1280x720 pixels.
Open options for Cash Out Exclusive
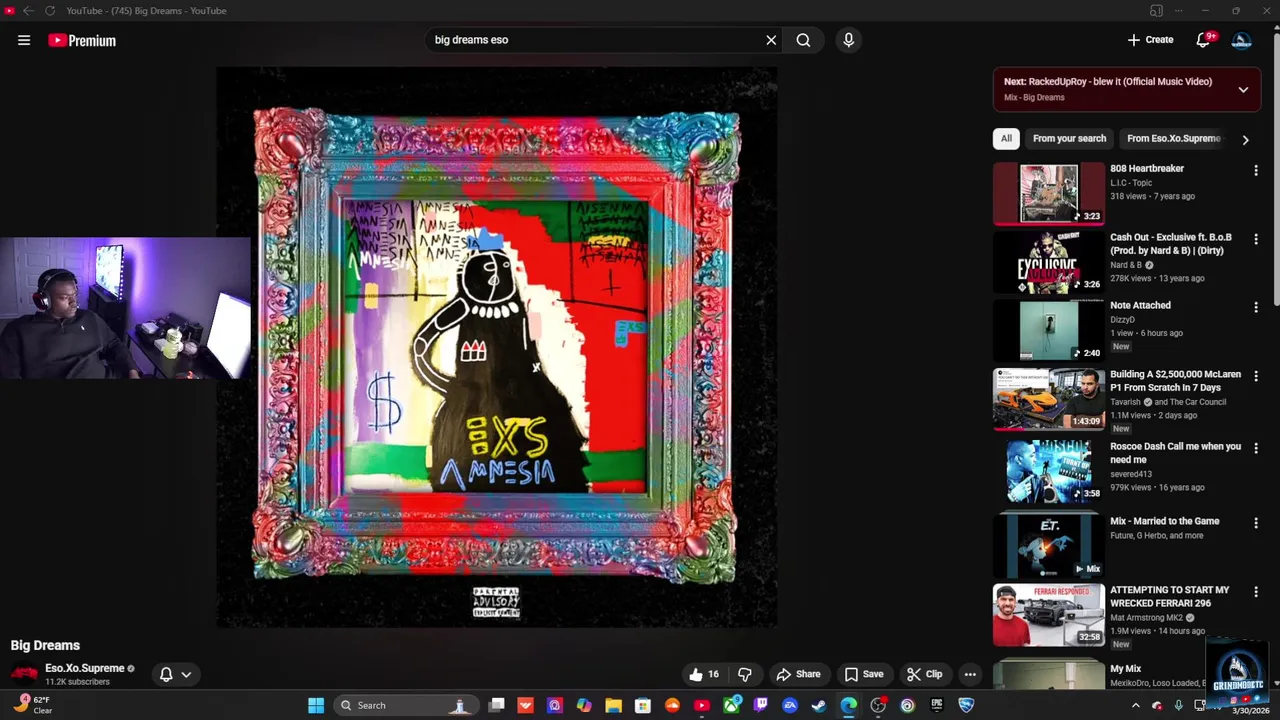[1256, 240]
